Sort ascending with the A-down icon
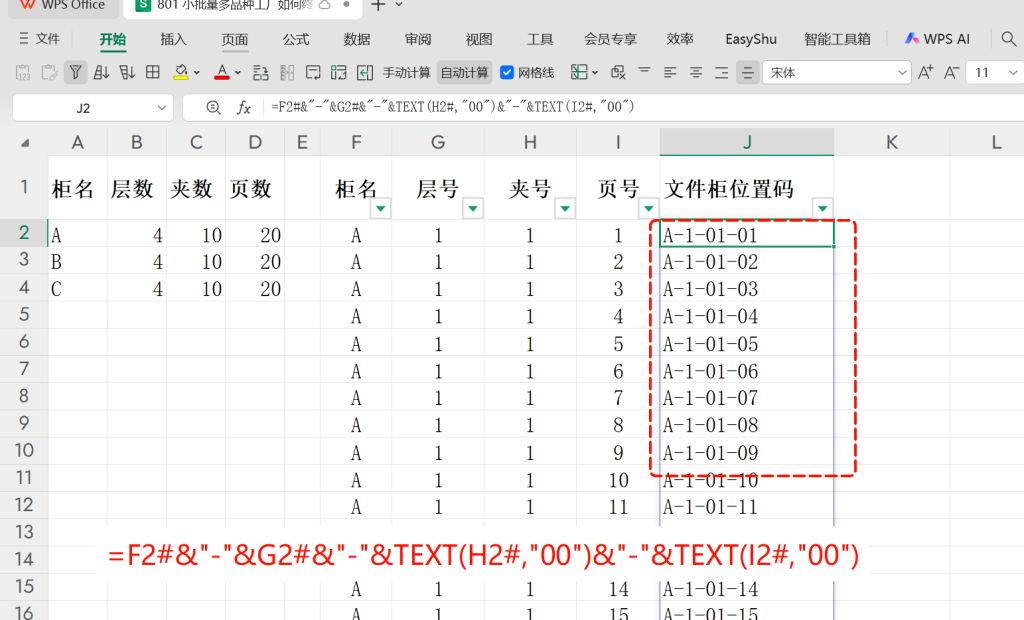 (101, 73)
